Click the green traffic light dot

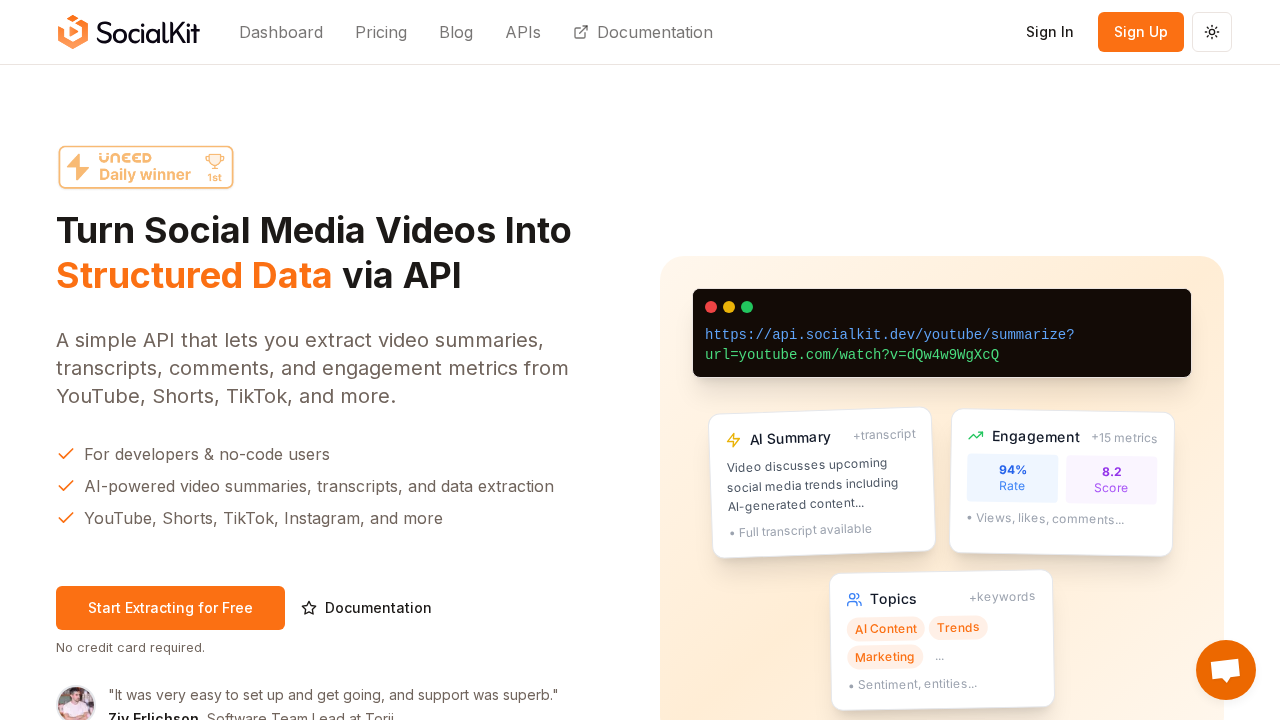pos(747,307)
